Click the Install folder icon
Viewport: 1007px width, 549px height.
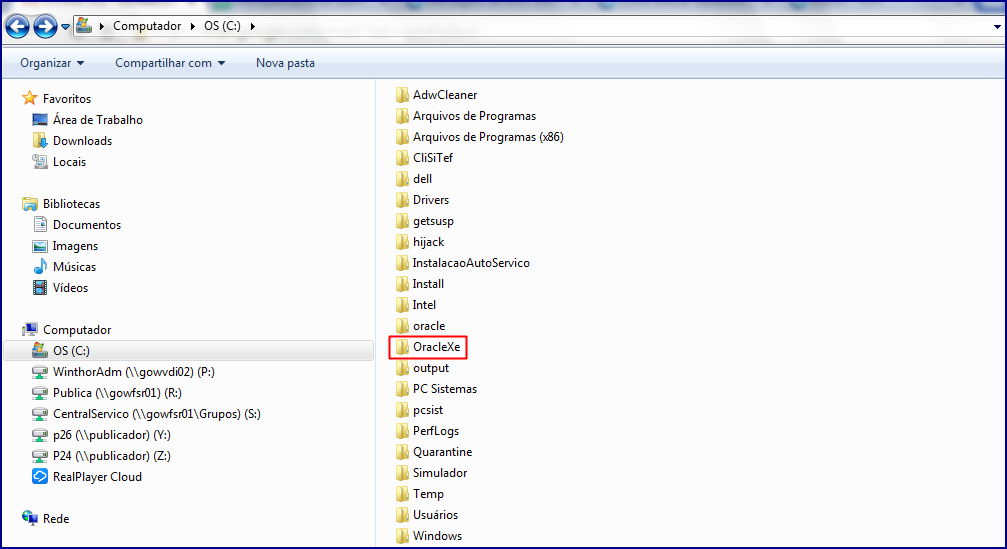tap(403, 284)
